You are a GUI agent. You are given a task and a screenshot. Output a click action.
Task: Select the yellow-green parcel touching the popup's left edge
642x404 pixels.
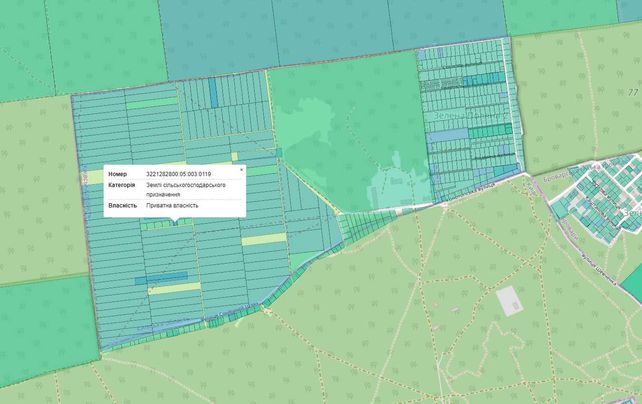coord(95,177)
